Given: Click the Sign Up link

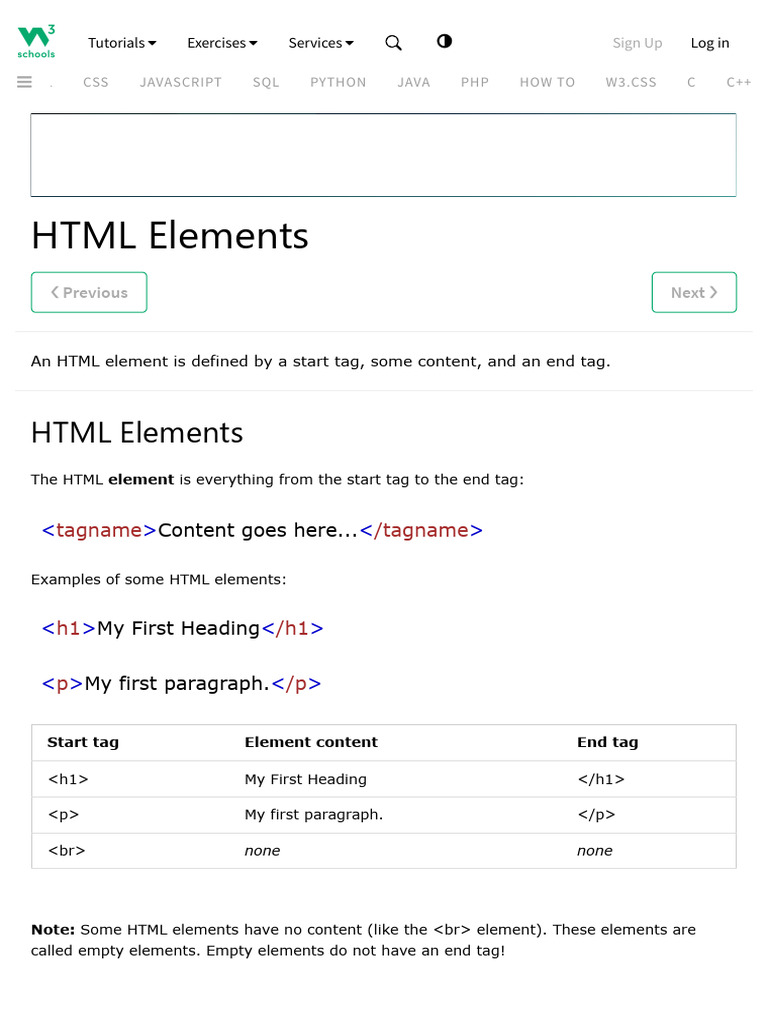Looking at the screenshot, I should point(637,43).
